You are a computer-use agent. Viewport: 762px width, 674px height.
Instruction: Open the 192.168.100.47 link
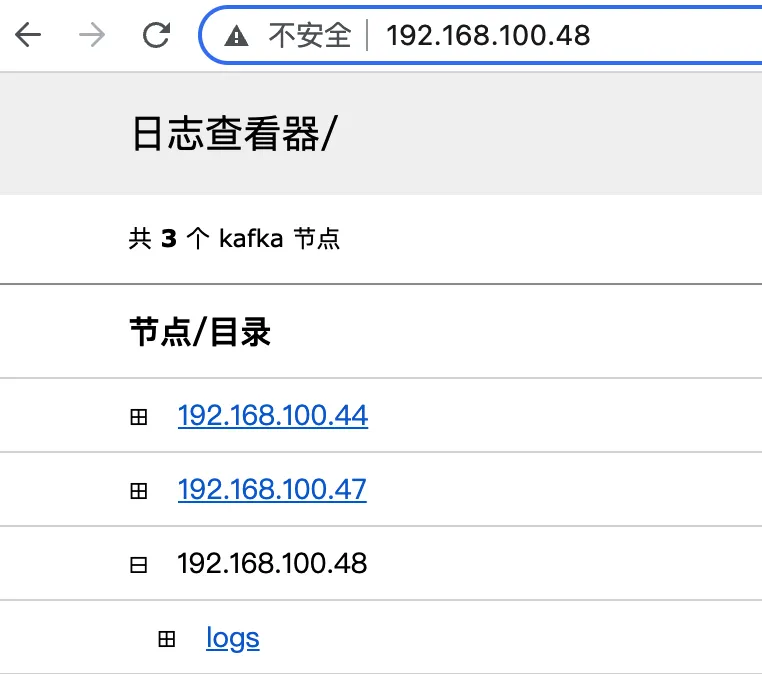pos(272,489)
